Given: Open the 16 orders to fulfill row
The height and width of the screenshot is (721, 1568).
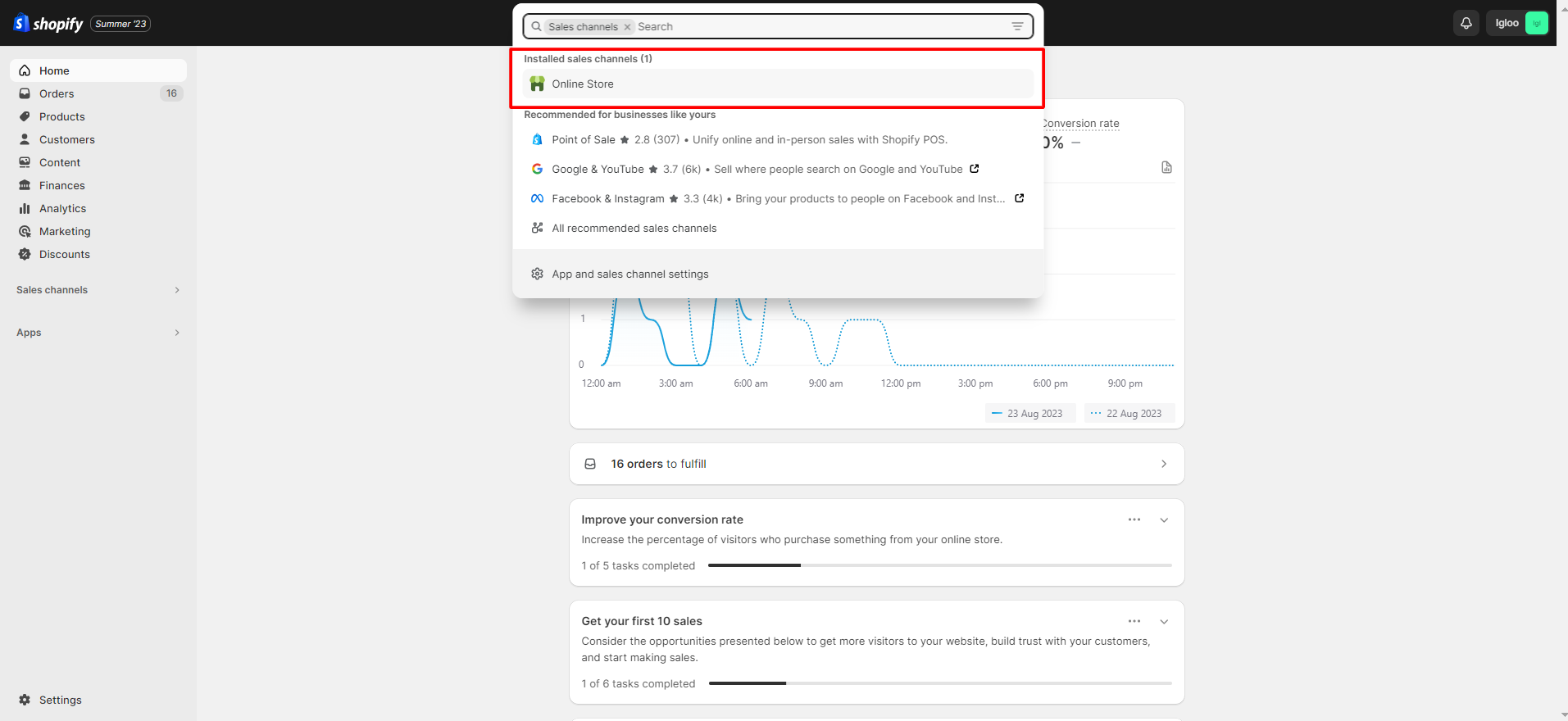Looking at the screenshot, I should click(x=876, y=464).
